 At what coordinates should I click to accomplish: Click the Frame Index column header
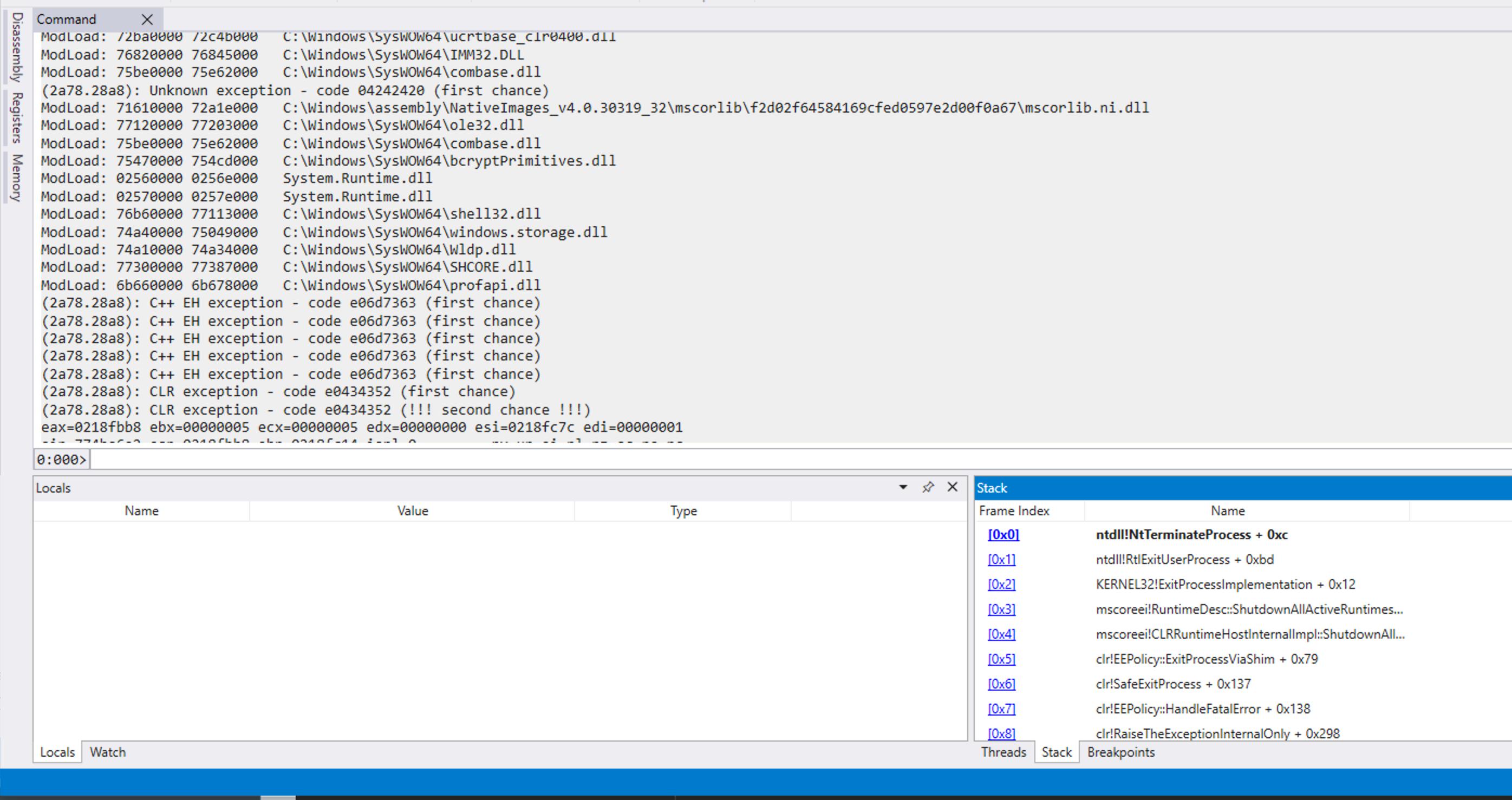(x=1014, y=511)
